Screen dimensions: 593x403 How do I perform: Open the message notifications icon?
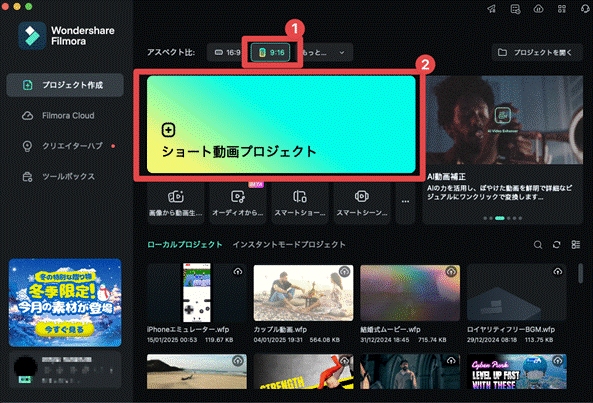(x=515, y=9)
